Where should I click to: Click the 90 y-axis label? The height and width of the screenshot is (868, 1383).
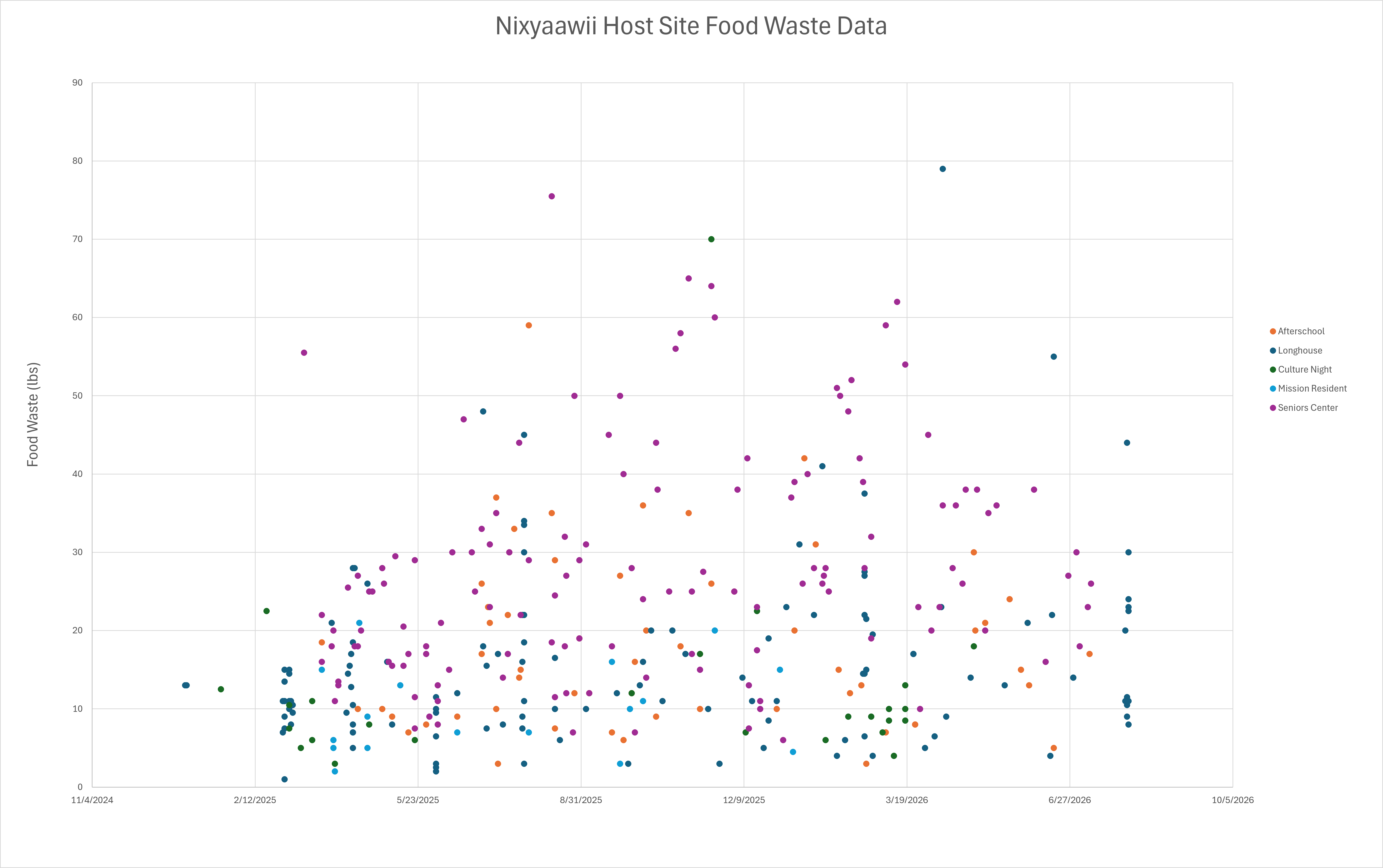[77, 83]
